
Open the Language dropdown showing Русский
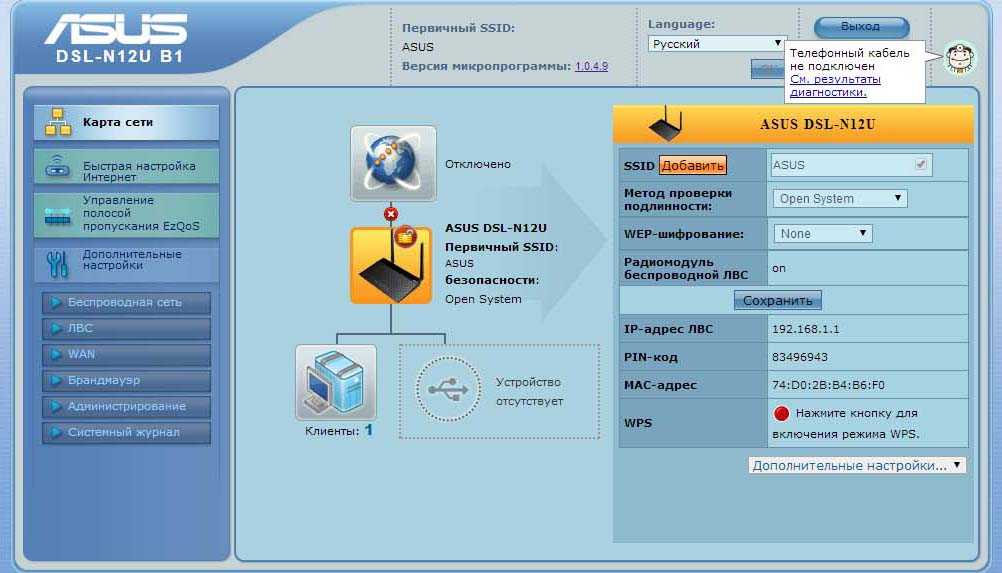click(717, 43)
